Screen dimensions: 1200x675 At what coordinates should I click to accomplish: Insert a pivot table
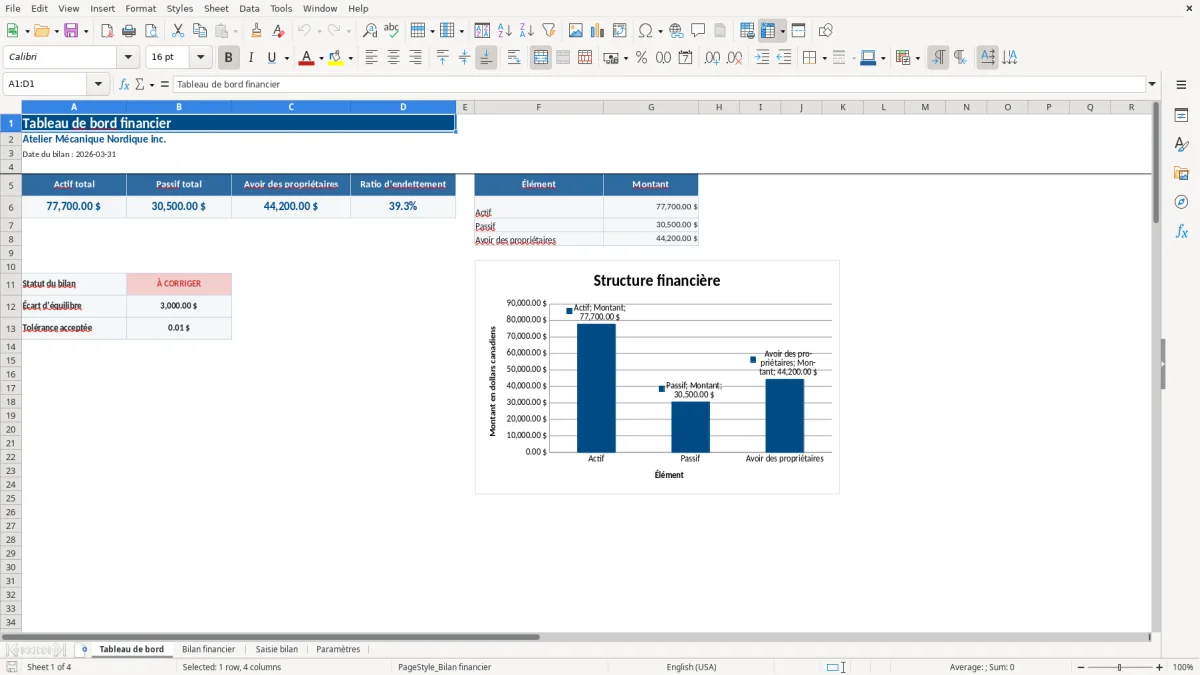620,31
